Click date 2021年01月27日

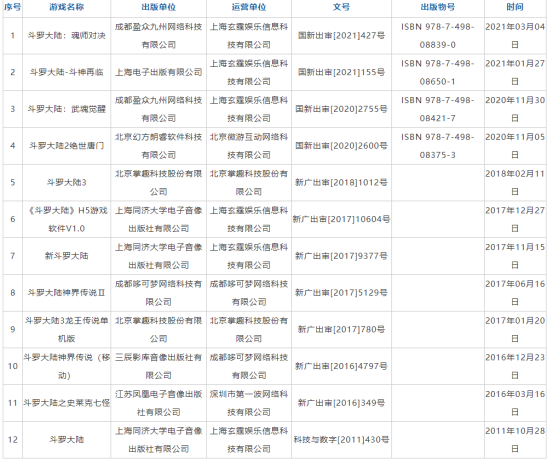tap(515, 72)
